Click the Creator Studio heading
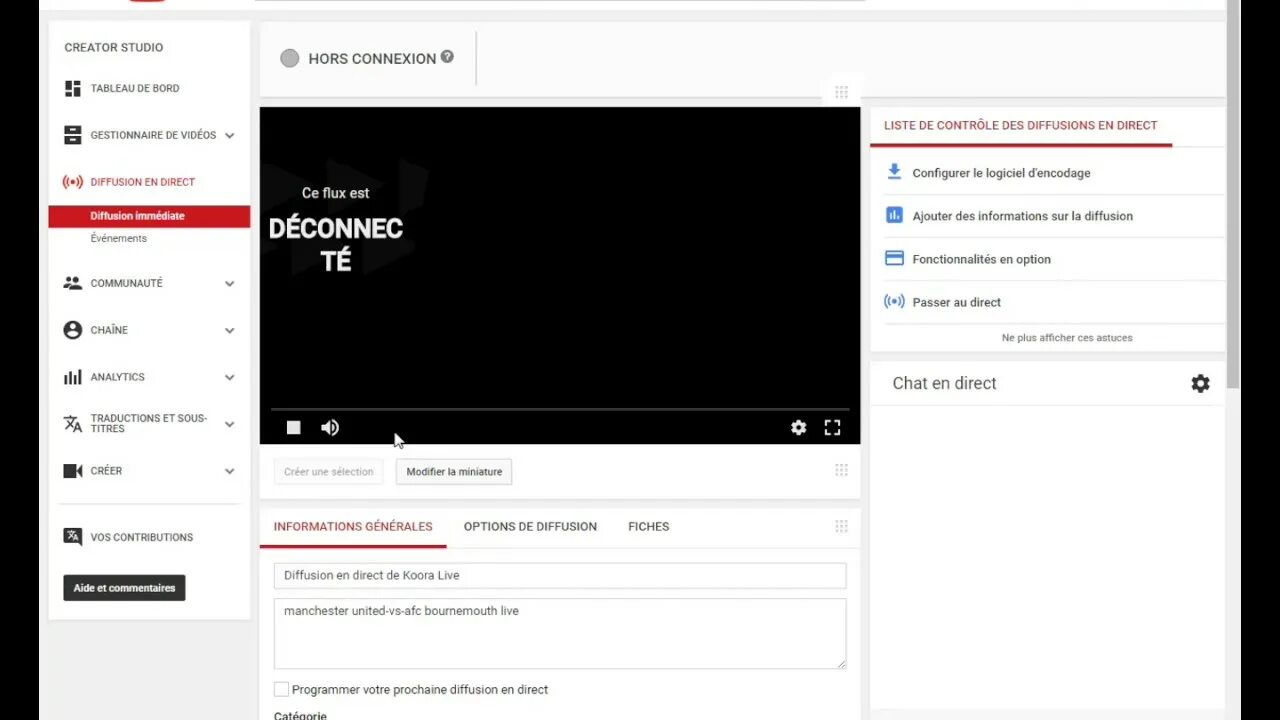The image size is (1280, 720). [113, 47]
